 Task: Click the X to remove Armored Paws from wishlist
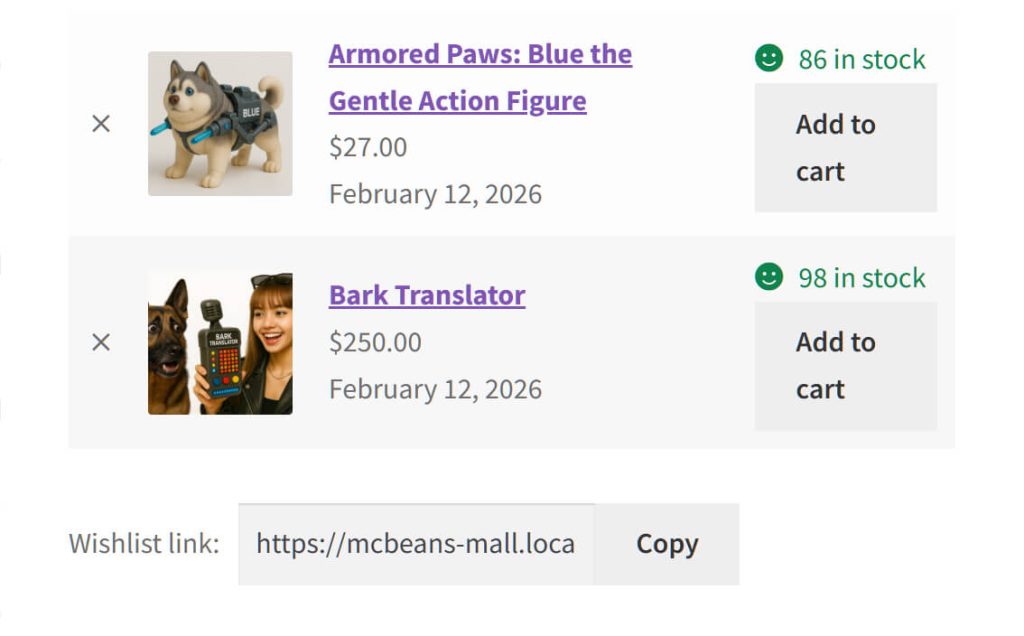click(x=101, y=123)
